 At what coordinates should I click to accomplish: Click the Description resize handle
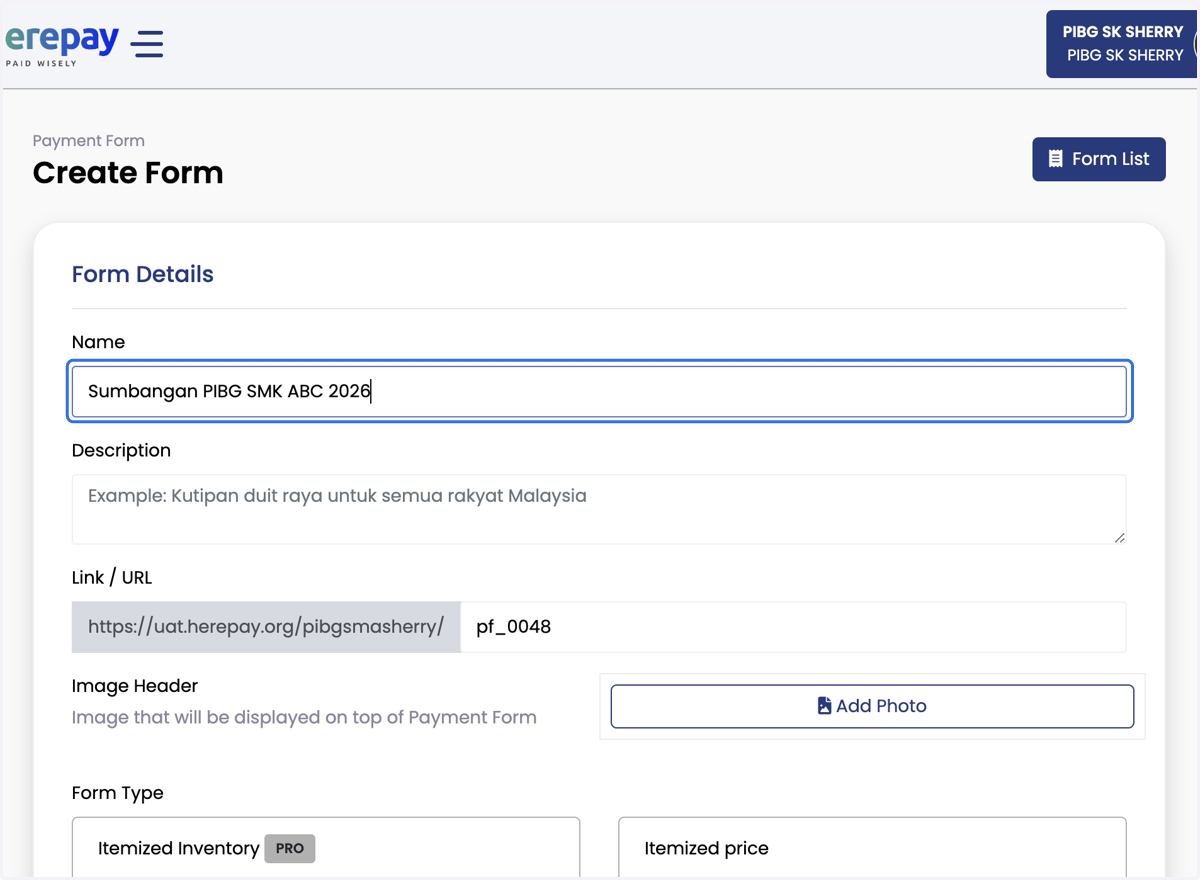1119,537
